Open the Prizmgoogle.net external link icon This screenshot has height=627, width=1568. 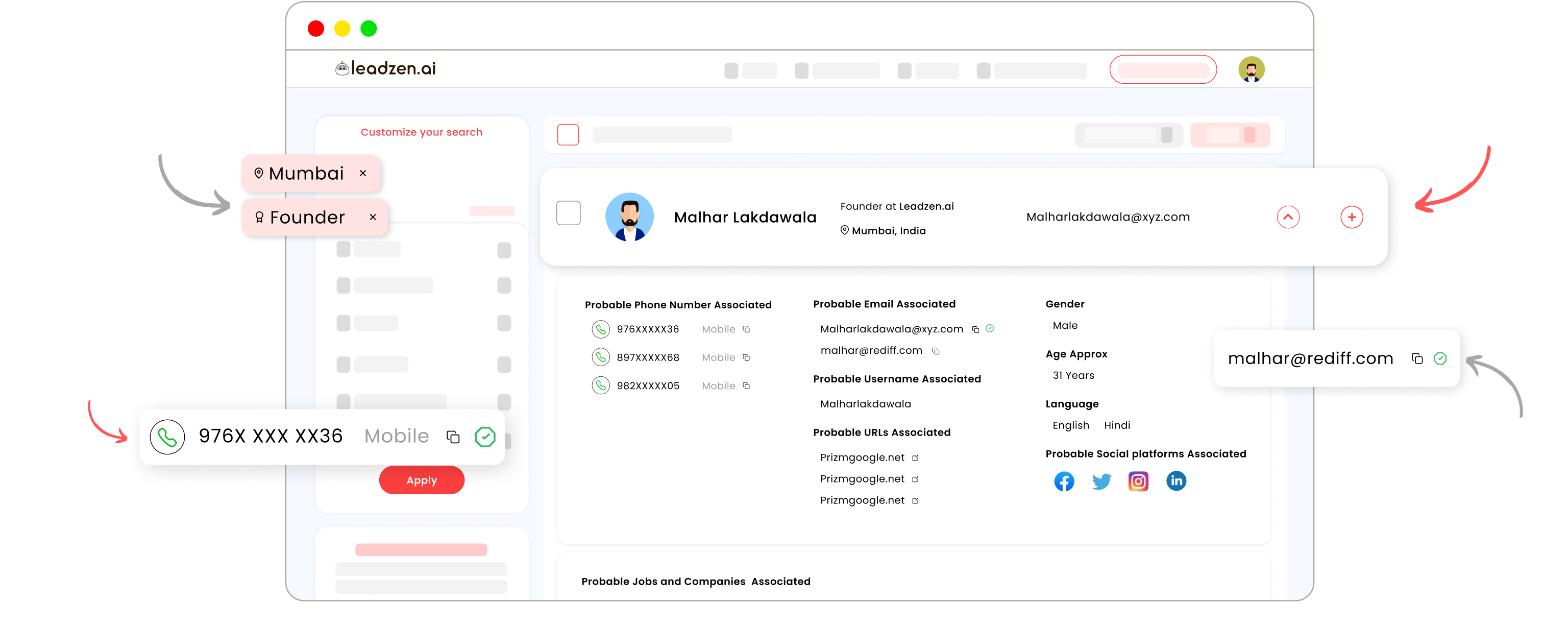pyautogui.click(x=916, y=457)
